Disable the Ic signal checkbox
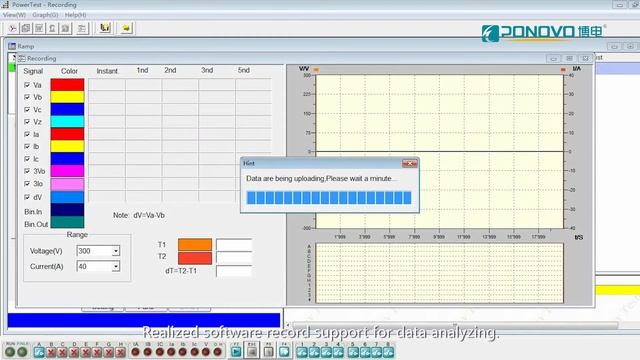The height and width of the screenshot is (360, 640). tap(27, 159)
